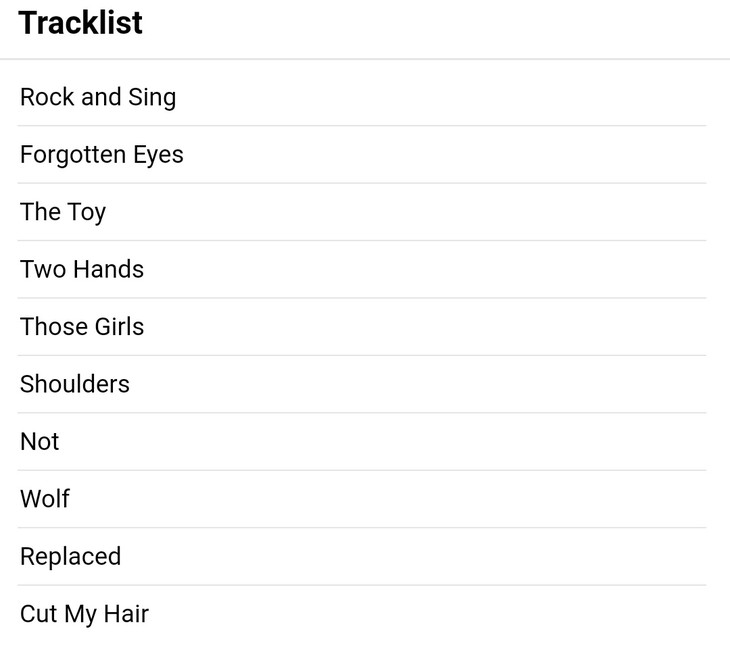The width and height of the screenshot is (730, 654).
Task: Play the track titled Not
Action: coord(40,442)
